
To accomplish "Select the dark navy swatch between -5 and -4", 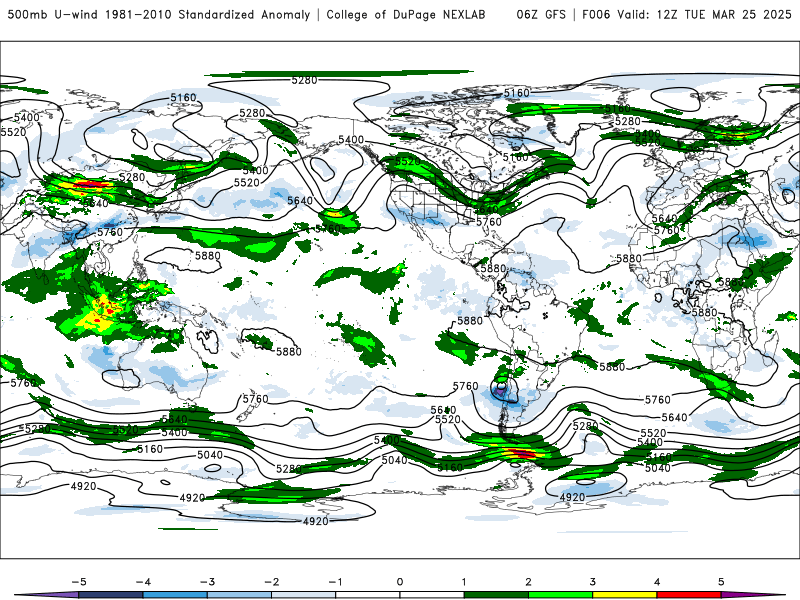I will (x=111, y=595).
